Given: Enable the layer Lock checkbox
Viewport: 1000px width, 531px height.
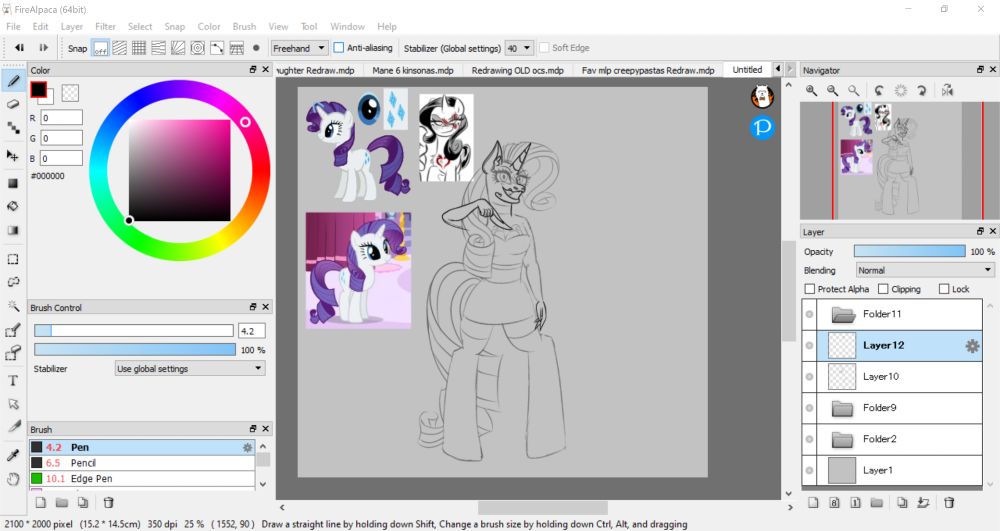Looking at the screenshot, I should tap(944, 289).
